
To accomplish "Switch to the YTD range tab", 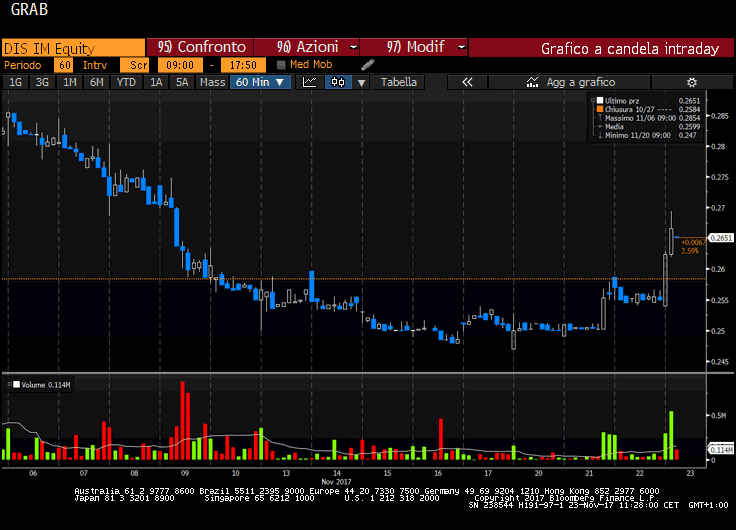I will coord(126,82).
